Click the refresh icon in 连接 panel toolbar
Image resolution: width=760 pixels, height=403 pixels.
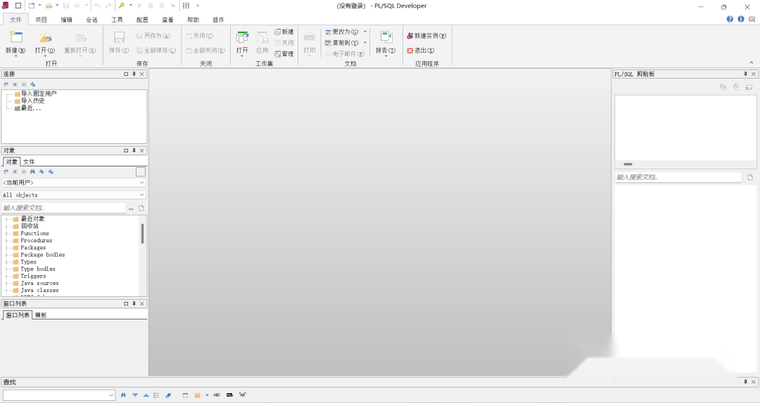pyautogui.click(x=6, y=84)
